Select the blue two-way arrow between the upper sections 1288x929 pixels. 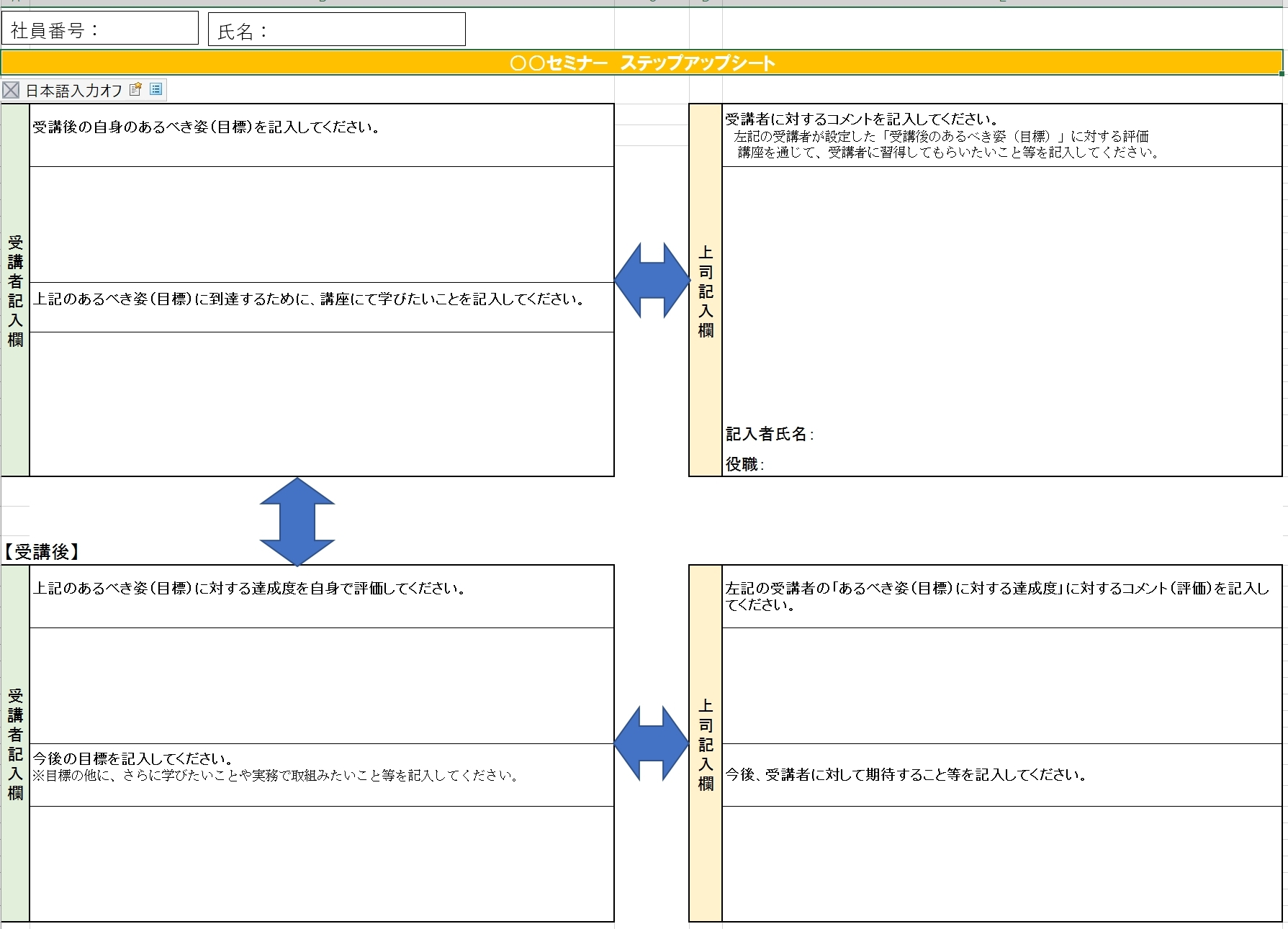pos(652,281)
